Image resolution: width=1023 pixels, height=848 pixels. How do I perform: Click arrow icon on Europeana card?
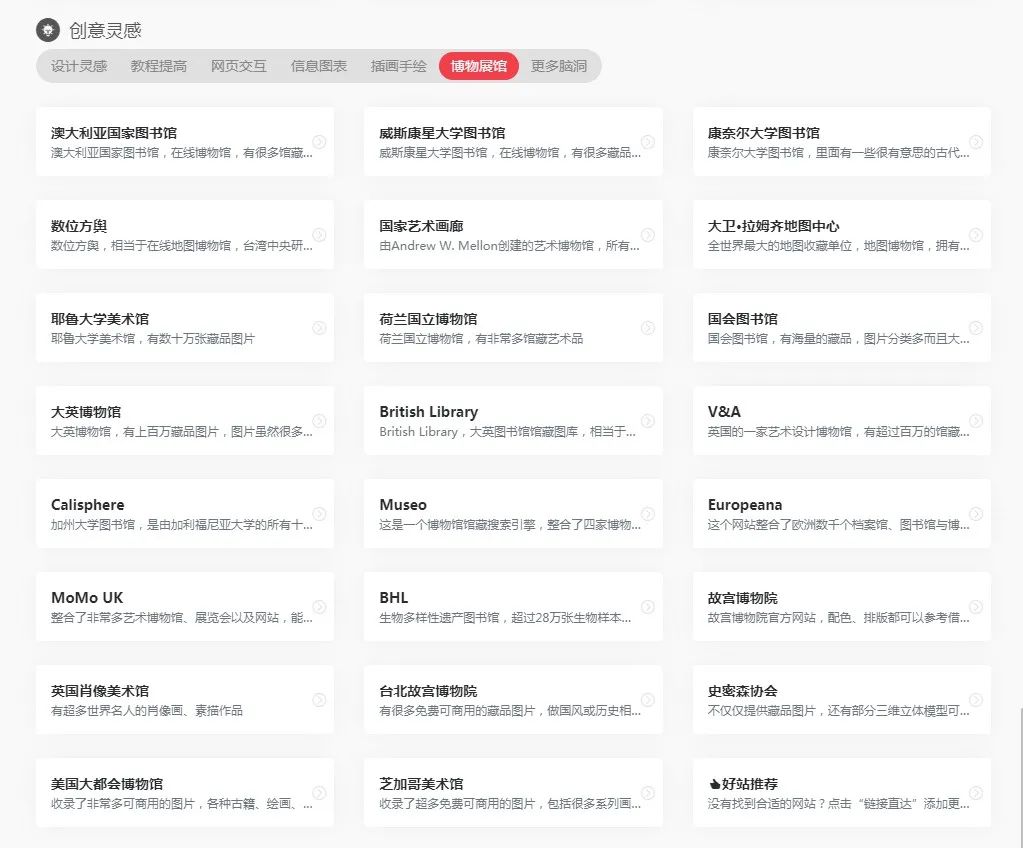click(x=976, y=513)
